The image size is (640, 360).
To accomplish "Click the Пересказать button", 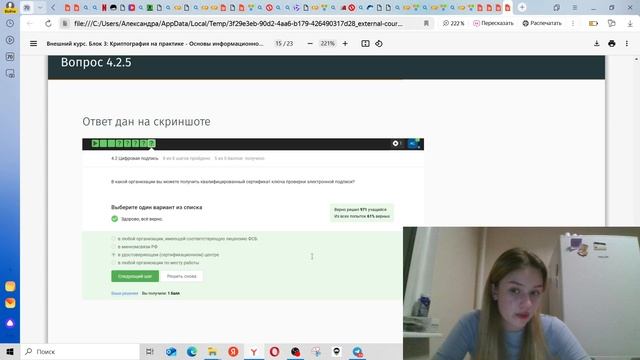I will click(493, 24).
